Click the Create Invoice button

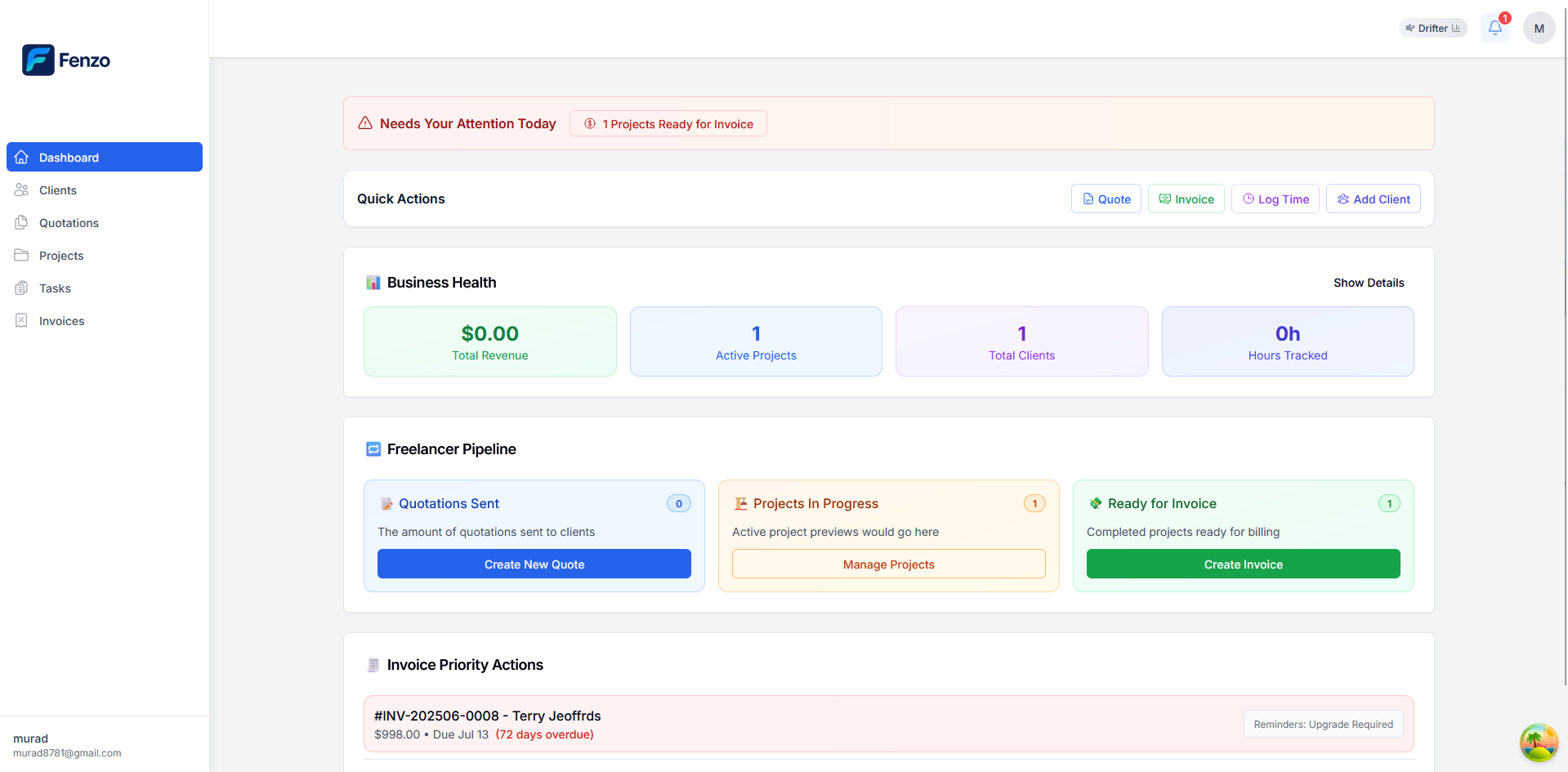pyautogui.click(x=1242, y=564)
